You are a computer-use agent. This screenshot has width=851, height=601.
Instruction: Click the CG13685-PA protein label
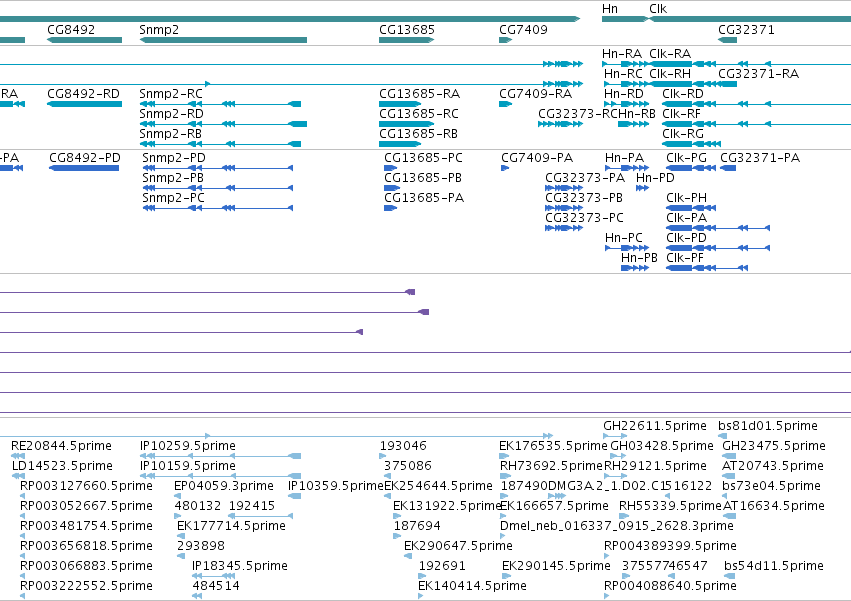424,198
